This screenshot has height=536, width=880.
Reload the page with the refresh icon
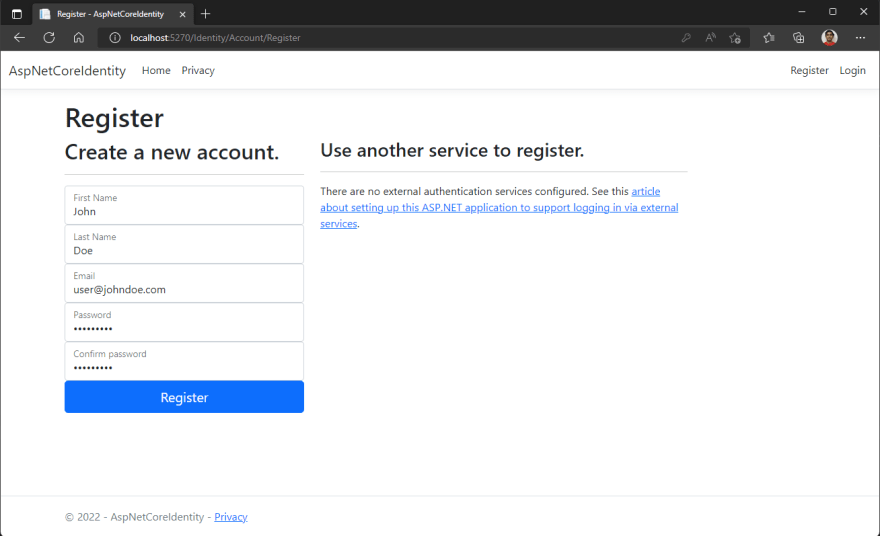49,38
